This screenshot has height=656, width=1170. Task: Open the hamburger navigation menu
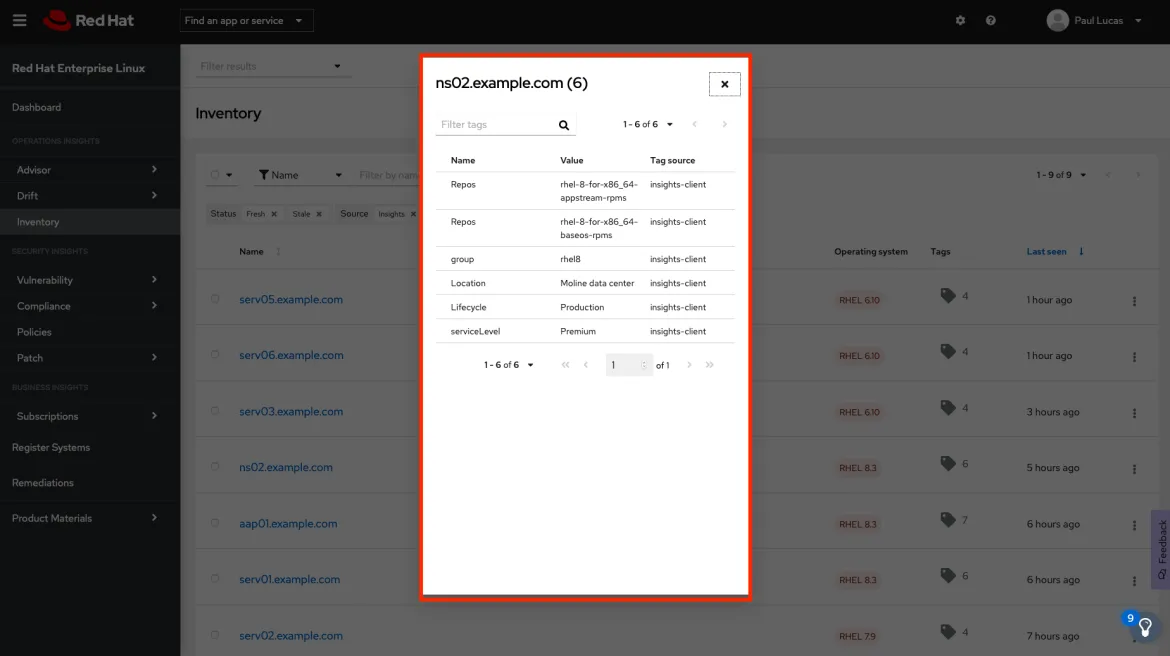tap(20, 20)
